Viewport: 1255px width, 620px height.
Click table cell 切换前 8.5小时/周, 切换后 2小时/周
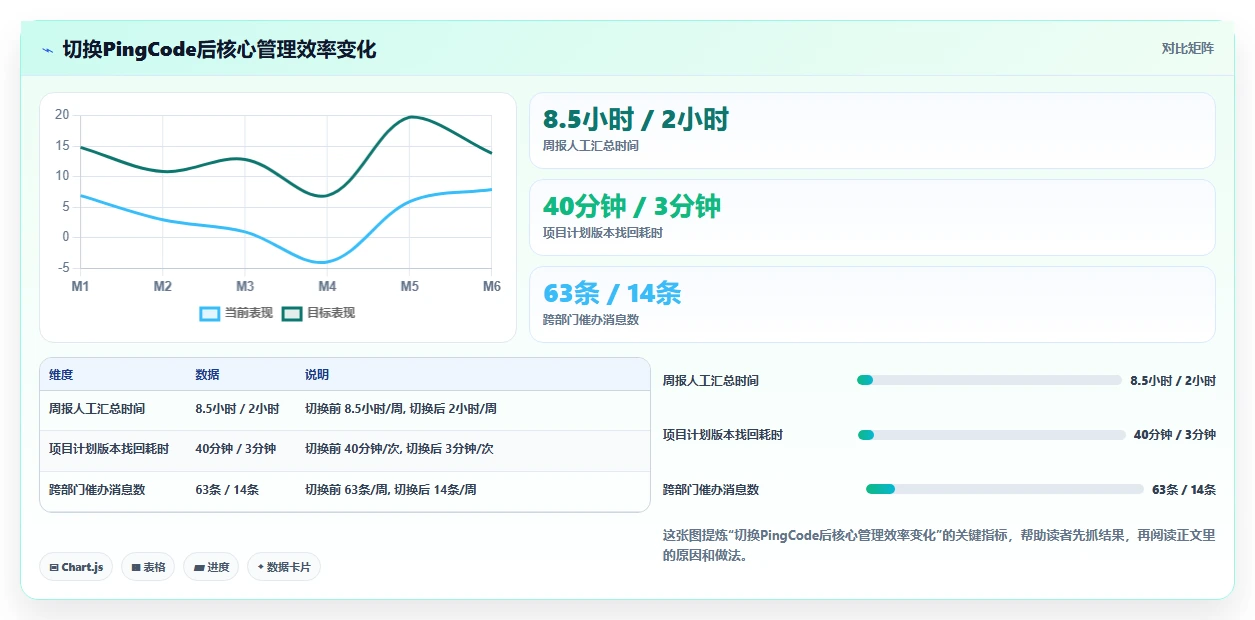pos(401,409)
